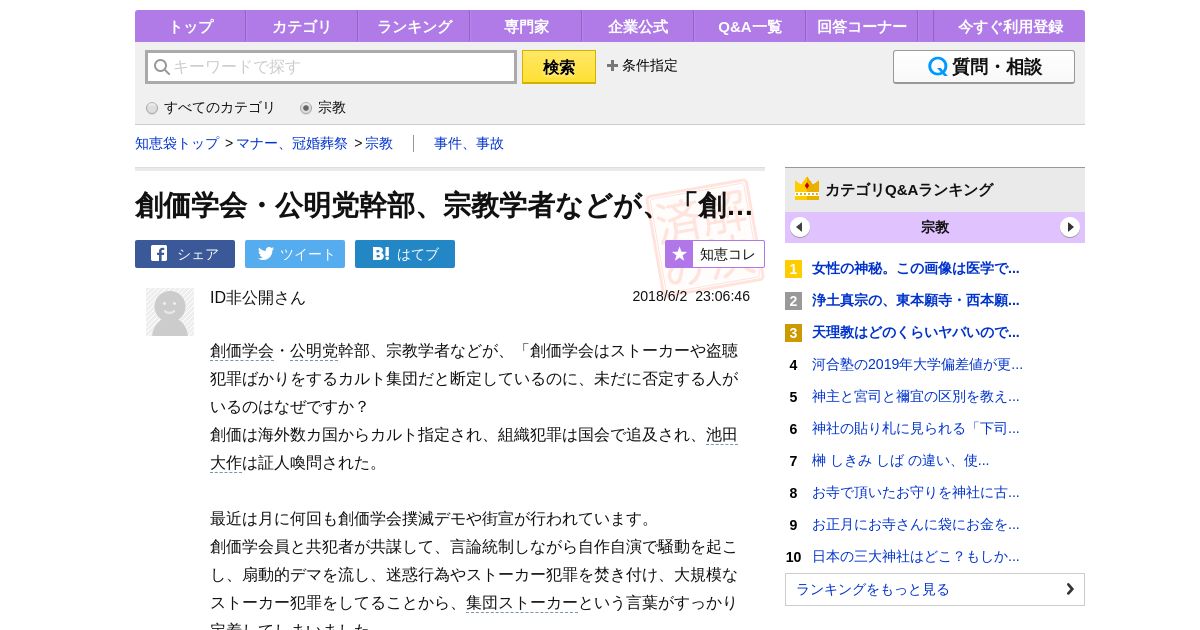The width and height of the screenshot is (1200, 630).
Task: Open ranking item 榊 しきみ しば の違い、使...
Action: point(901,461)
